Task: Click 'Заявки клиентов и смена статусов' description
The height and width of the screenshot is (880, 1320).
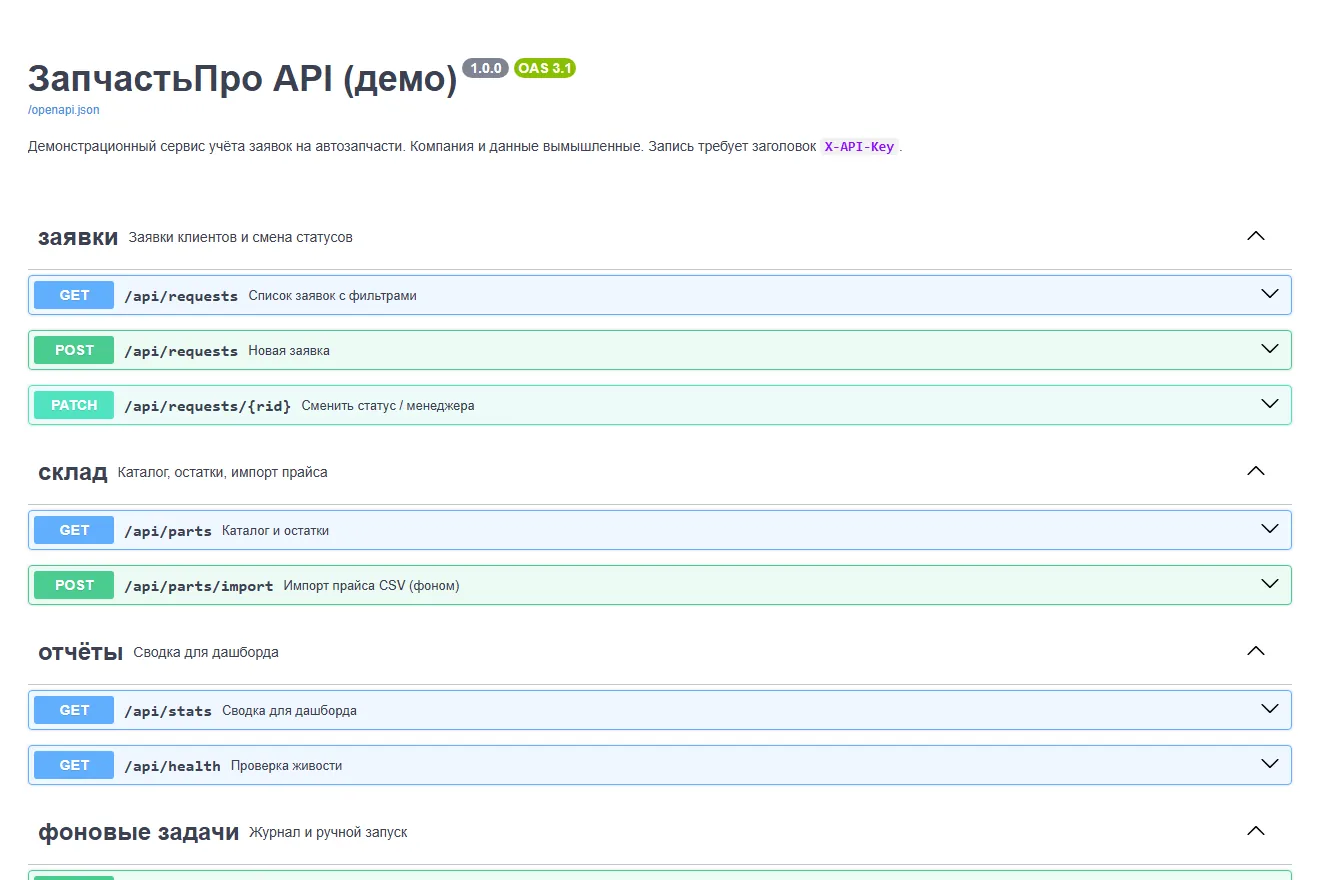Action: click(x=241, y=238)
